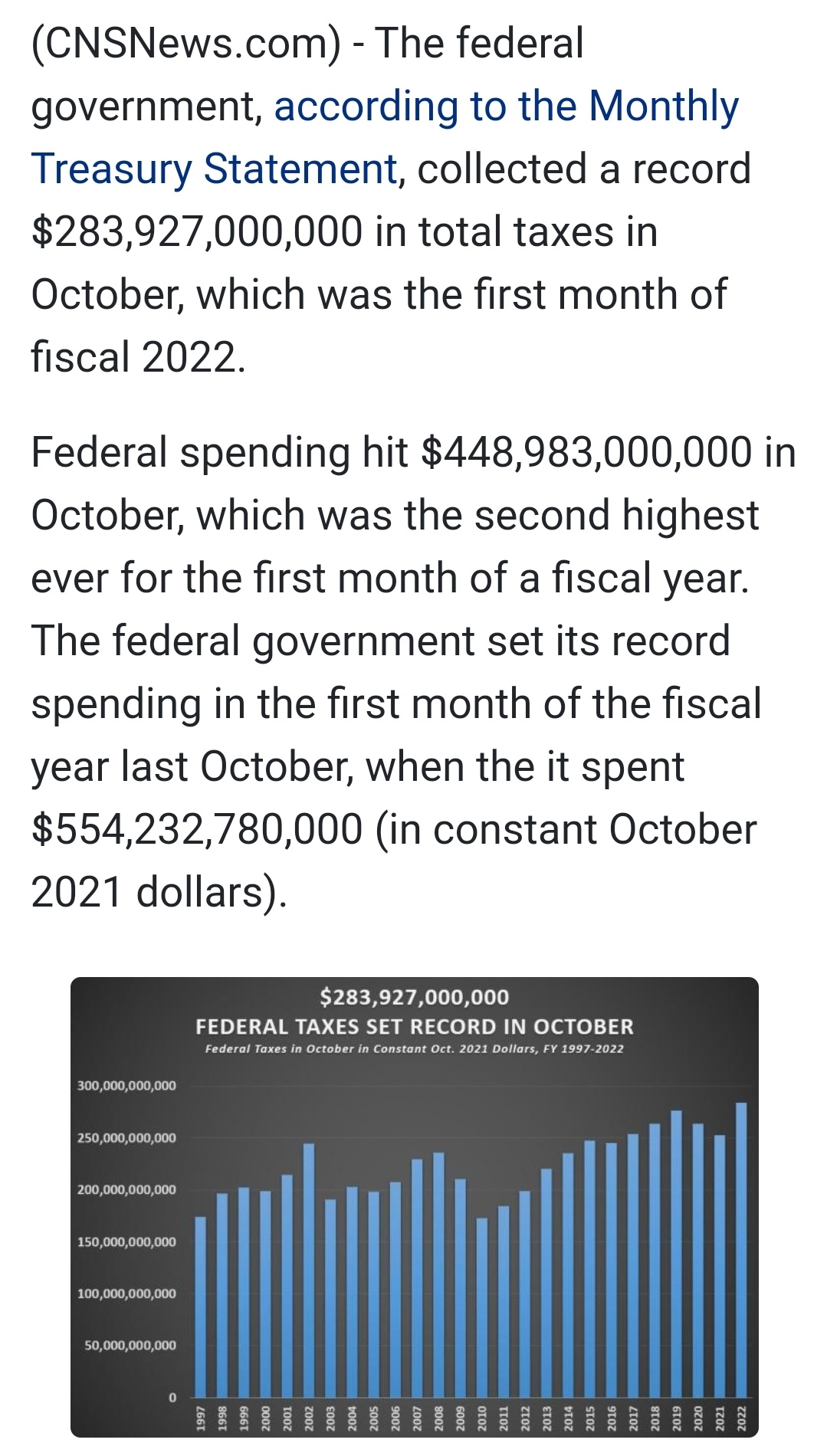
Task: Open the "according to the Monthly" link
Action: (x=507, y=107)
